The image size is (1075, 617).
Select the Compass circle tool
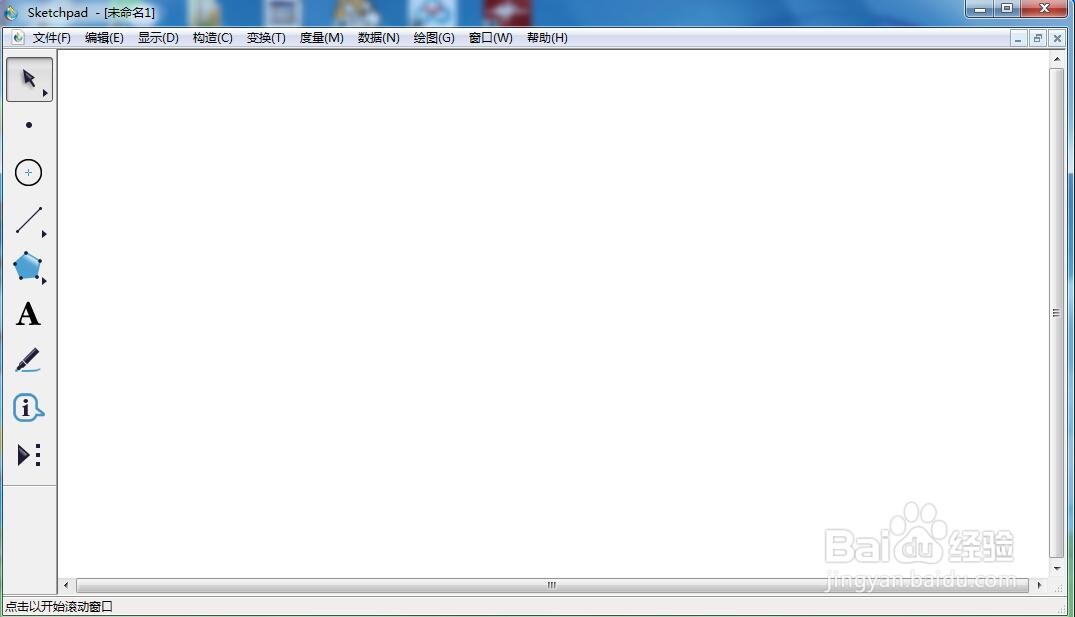point(29,172)
